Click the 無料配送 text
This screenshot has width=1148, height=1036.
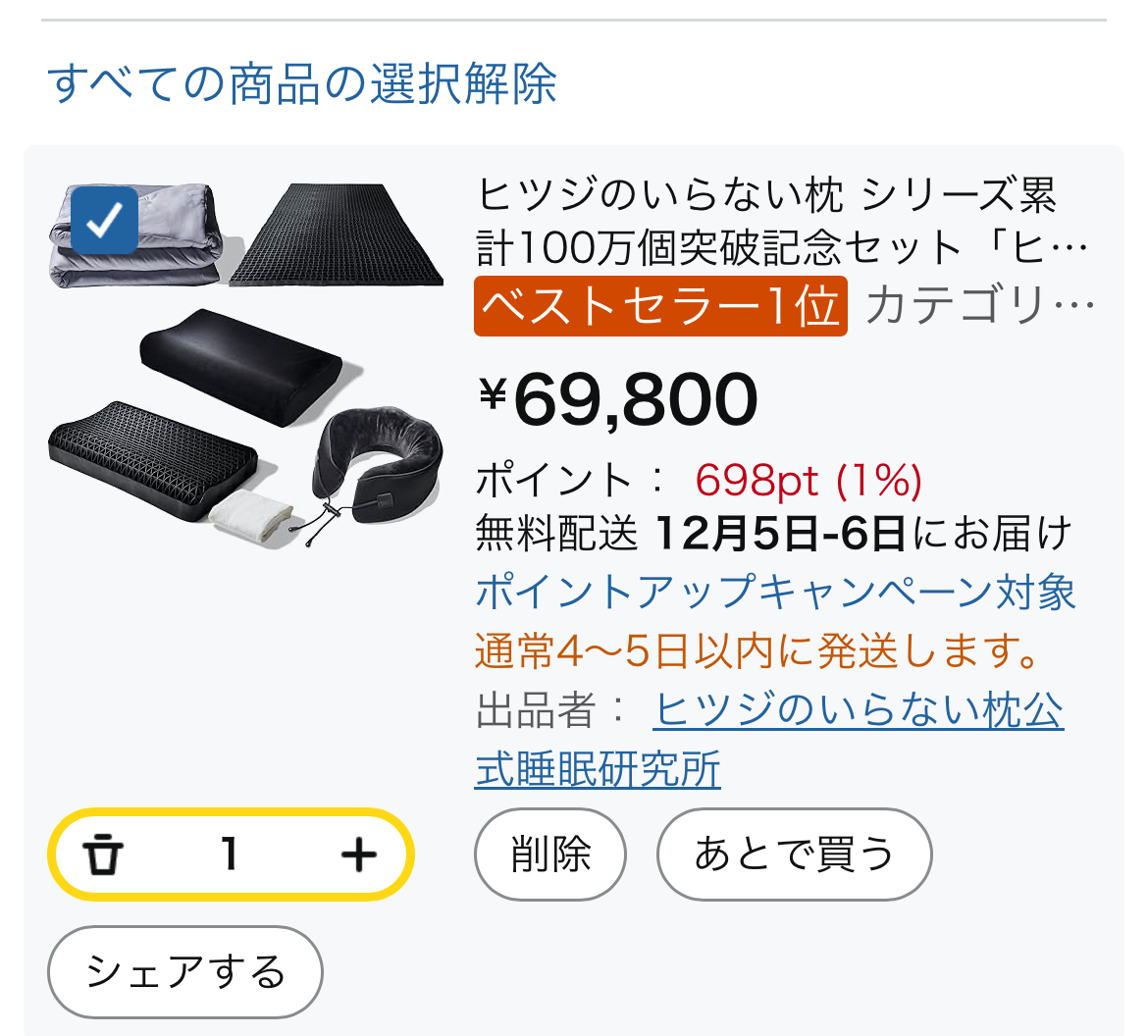pos(556,535)
